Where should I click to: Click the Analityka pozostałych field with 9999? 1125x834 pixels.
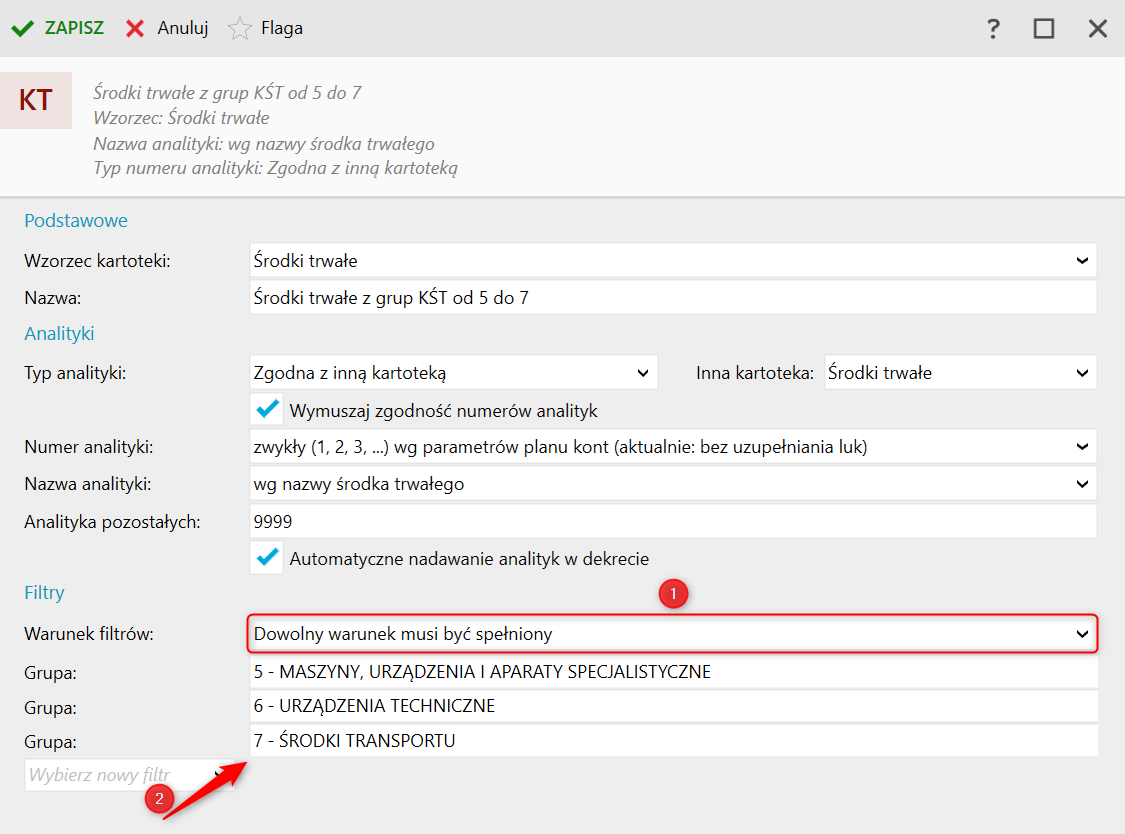pos(672,521)
